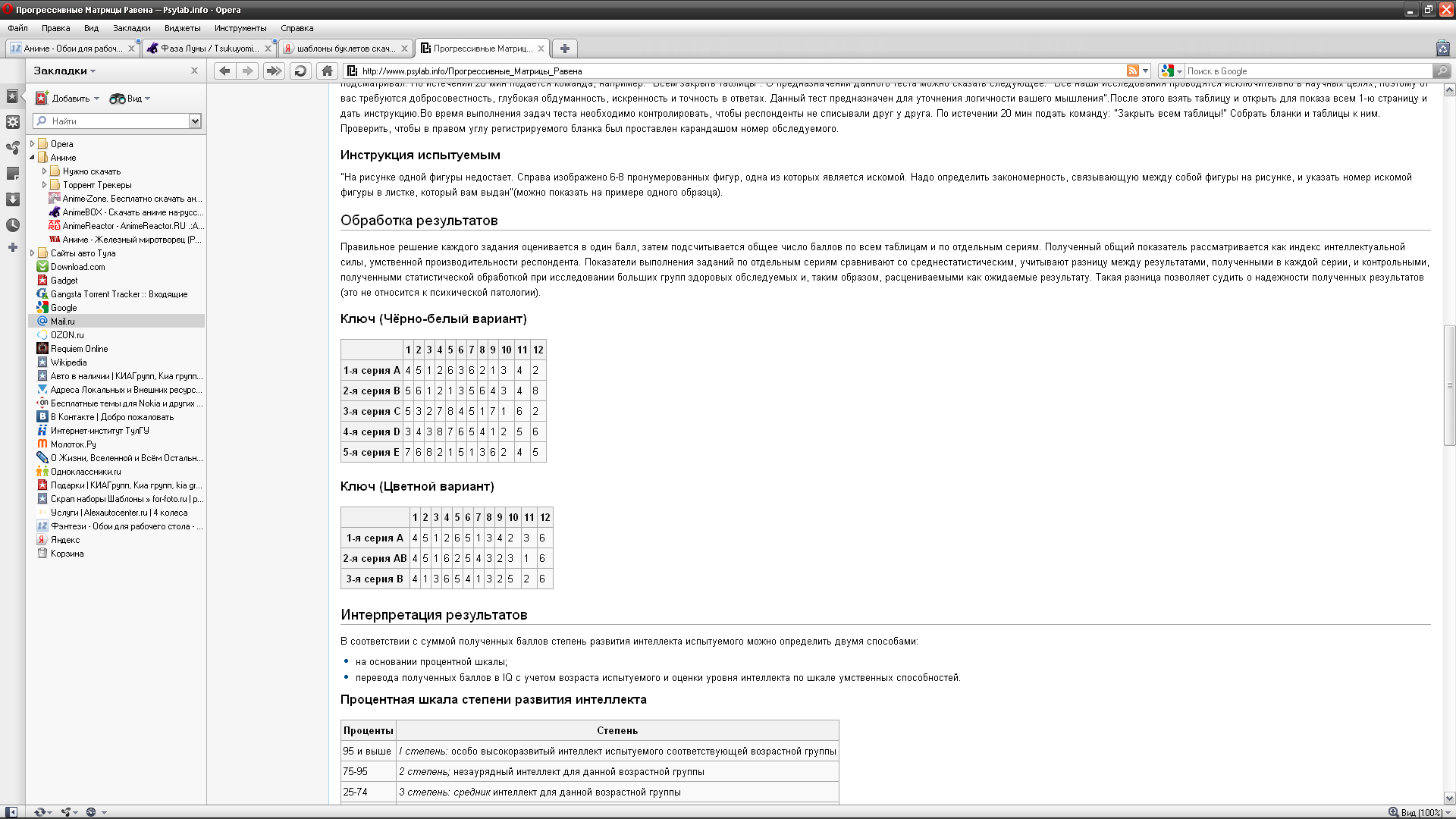Open the bookmark search field dropdown arrow
The height and width of the screenshot is (819, 1456).
click(x=195, y=121)
